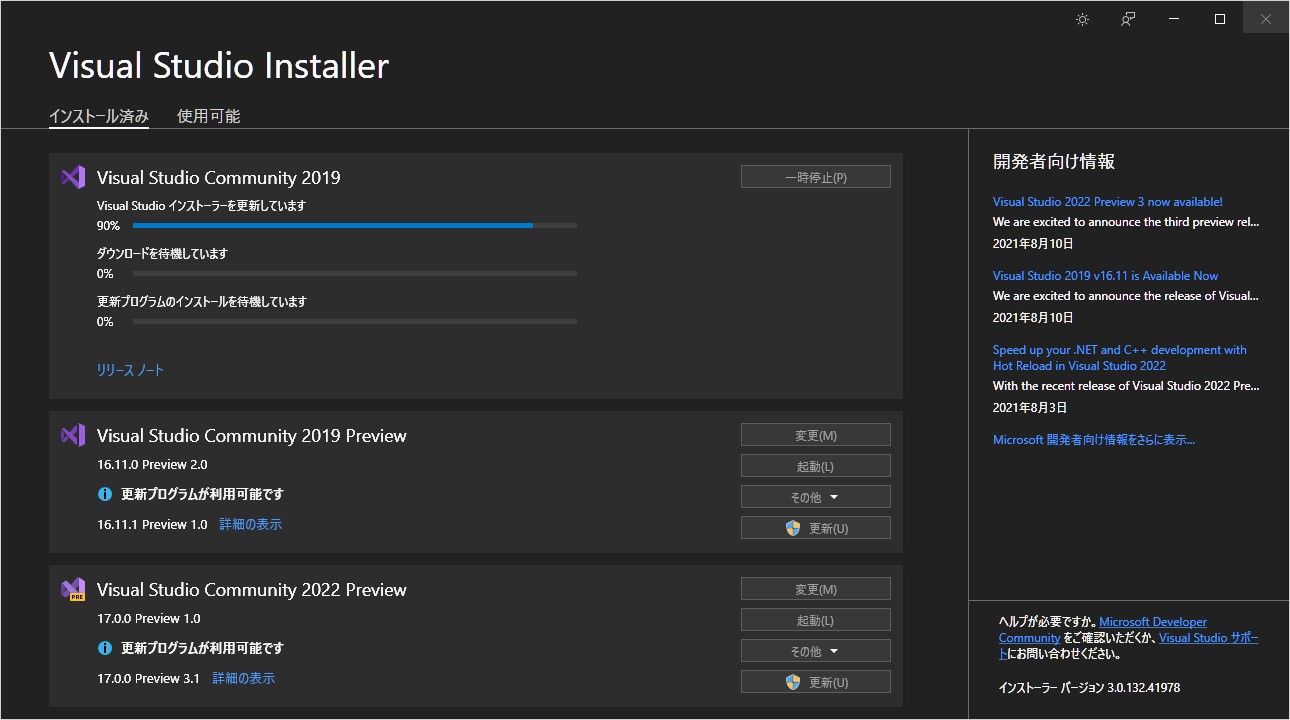Switch to the インストール済み tab
Image resolution: width=1290 pixels, height=720 pixels.
(98, 115)
